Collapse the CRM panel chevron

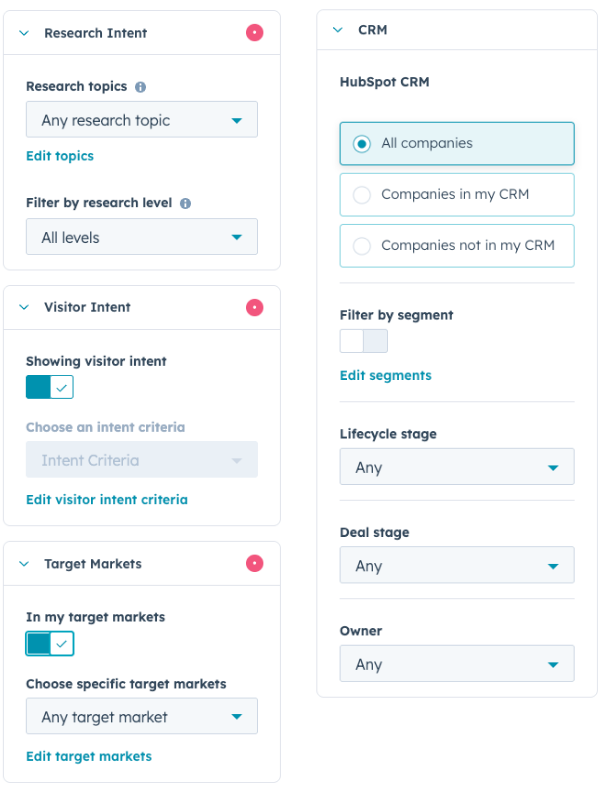tap(338, 30)
